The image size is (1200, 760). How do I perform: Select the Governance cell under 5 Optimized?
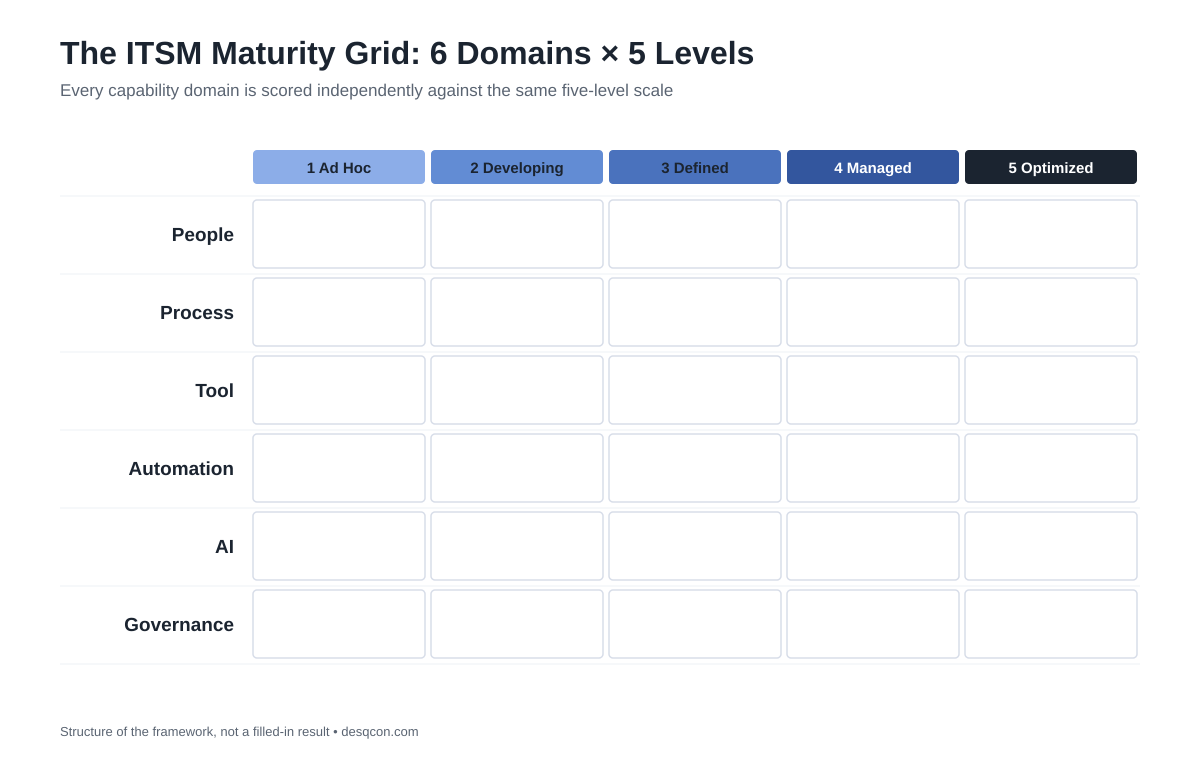click(x=1051, y=624)
